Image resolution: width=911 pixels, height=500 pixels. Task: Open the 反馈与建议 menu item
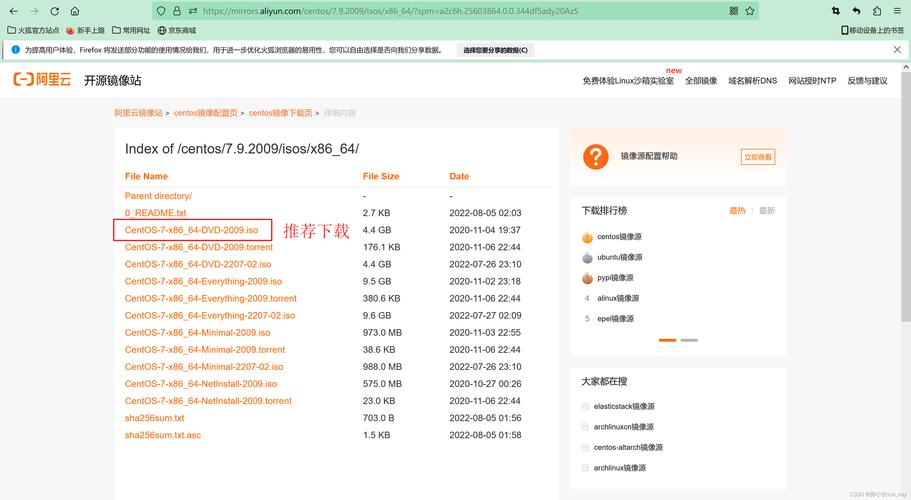867,81
